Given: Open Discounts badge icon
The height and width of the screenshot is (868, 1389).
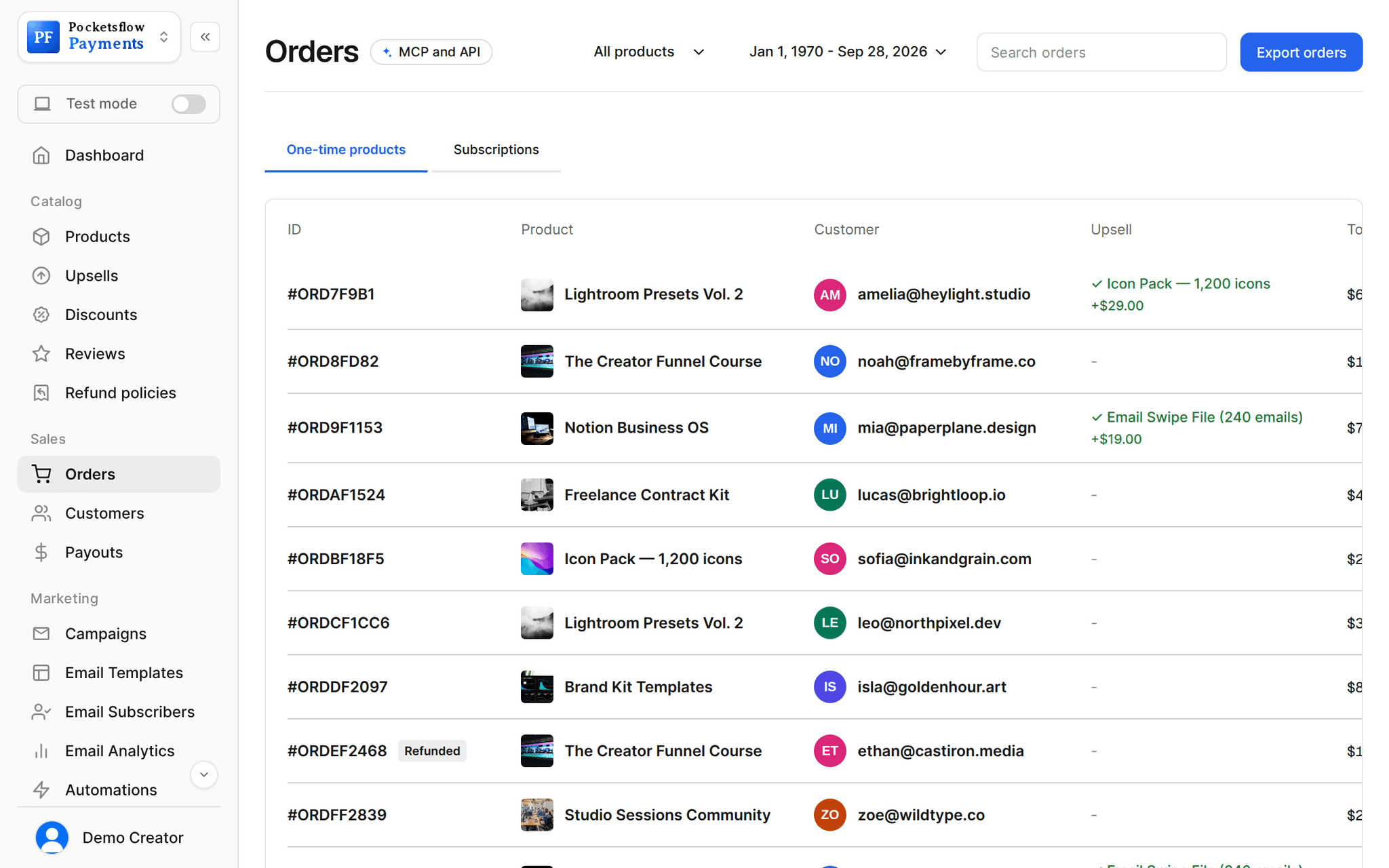Looking at the screenshot, I should 41,315.
